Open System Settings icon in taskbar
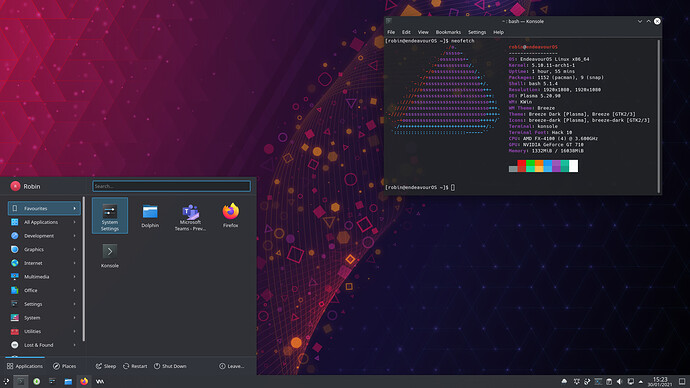 click(52, 381)
